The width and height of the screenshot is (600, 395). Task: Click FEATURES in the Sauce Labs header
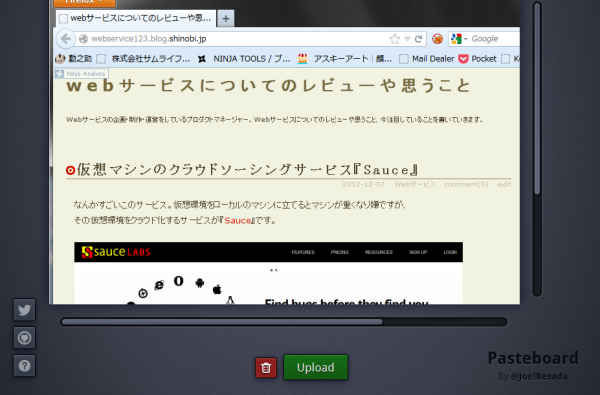point(303,252)
